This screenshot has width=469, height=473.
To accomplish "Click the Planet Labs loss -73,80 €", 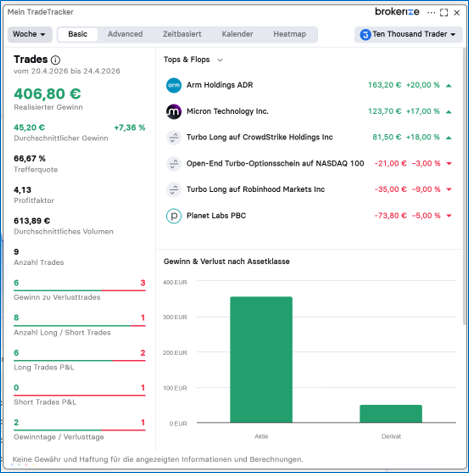I will tap(391, 216).
